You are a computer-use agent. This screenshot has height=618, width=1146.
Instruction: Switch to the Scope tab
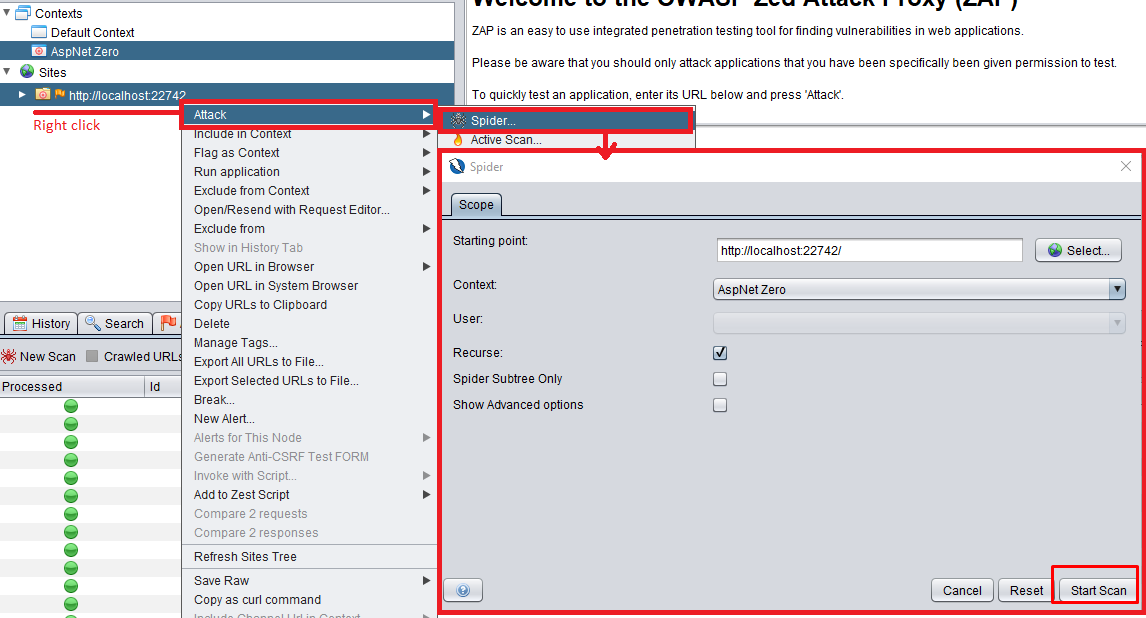[x=476, y=205]
